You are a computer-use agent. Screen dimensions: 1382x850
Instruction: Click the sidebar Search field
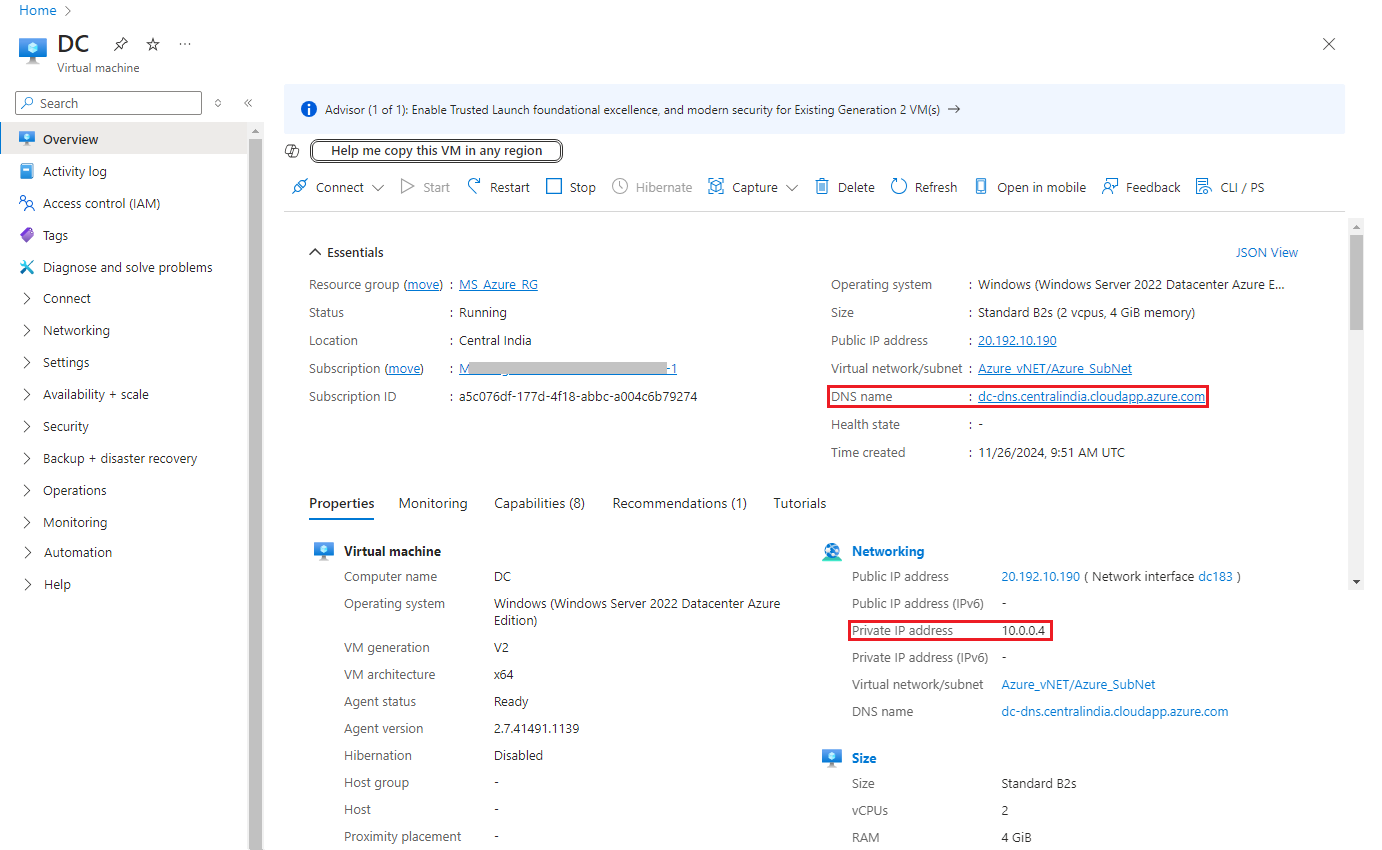[109, 103]
